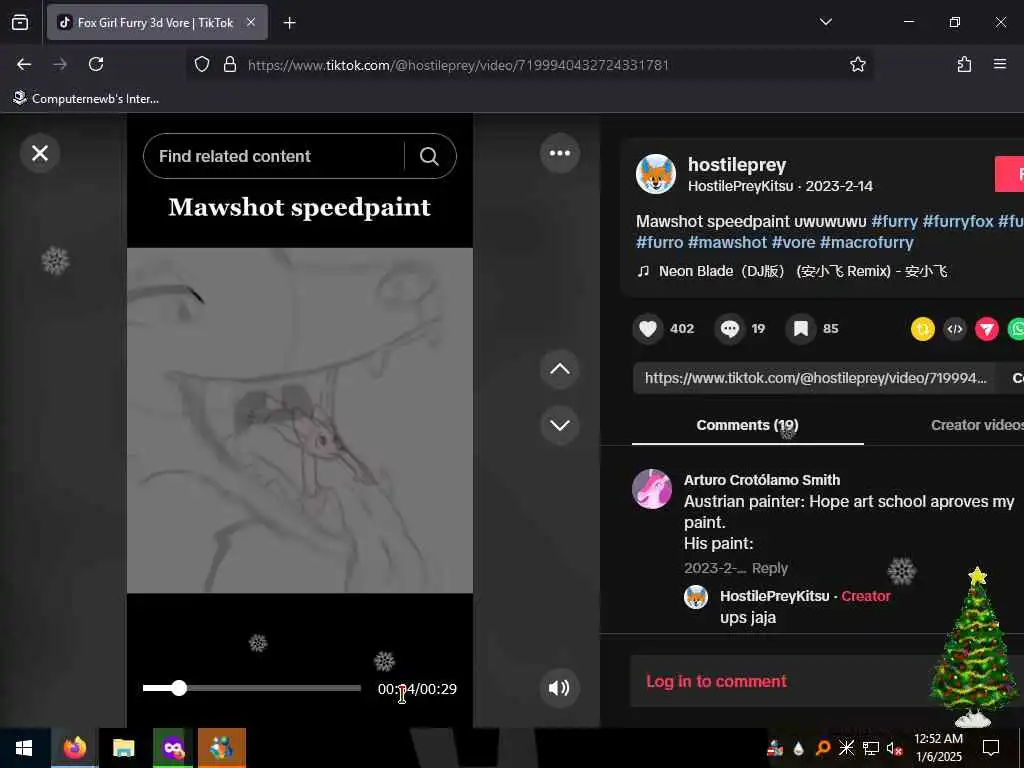Screen dimensions: 1024x768
Task: Open Arturo Crotólamo Smith's avatar
Action: pyautogui.click(x=652, y=488)
